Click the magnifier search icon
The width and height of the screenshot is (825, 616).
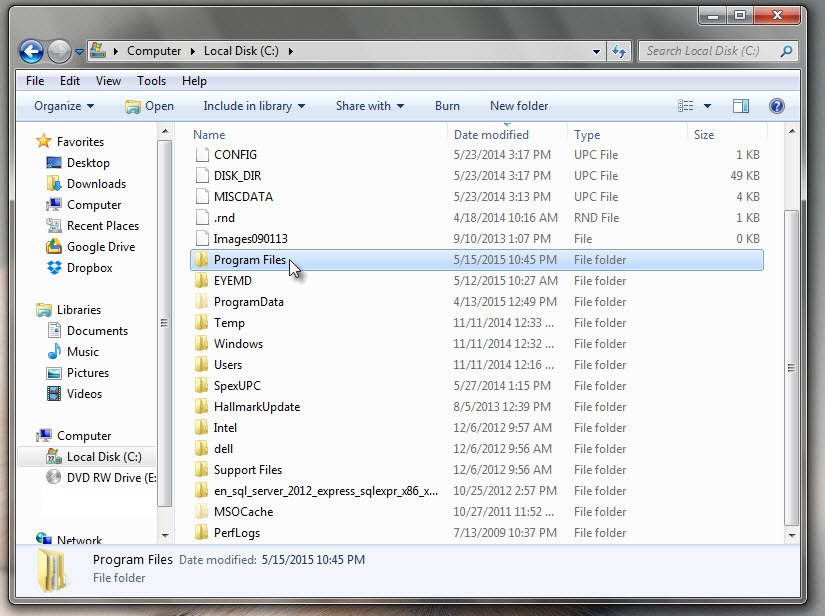[x=786, y=51]
